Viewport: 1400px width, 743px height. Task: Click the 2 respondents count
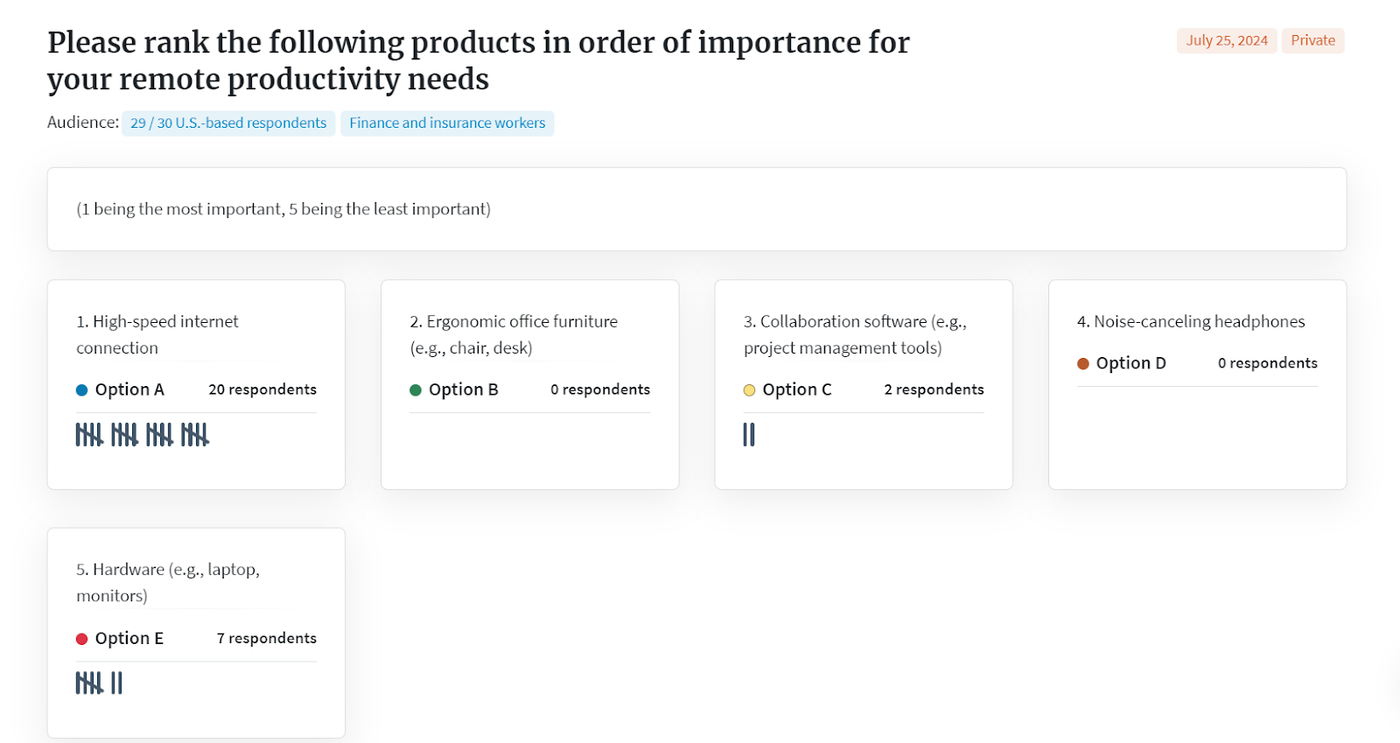coord(934,390)
